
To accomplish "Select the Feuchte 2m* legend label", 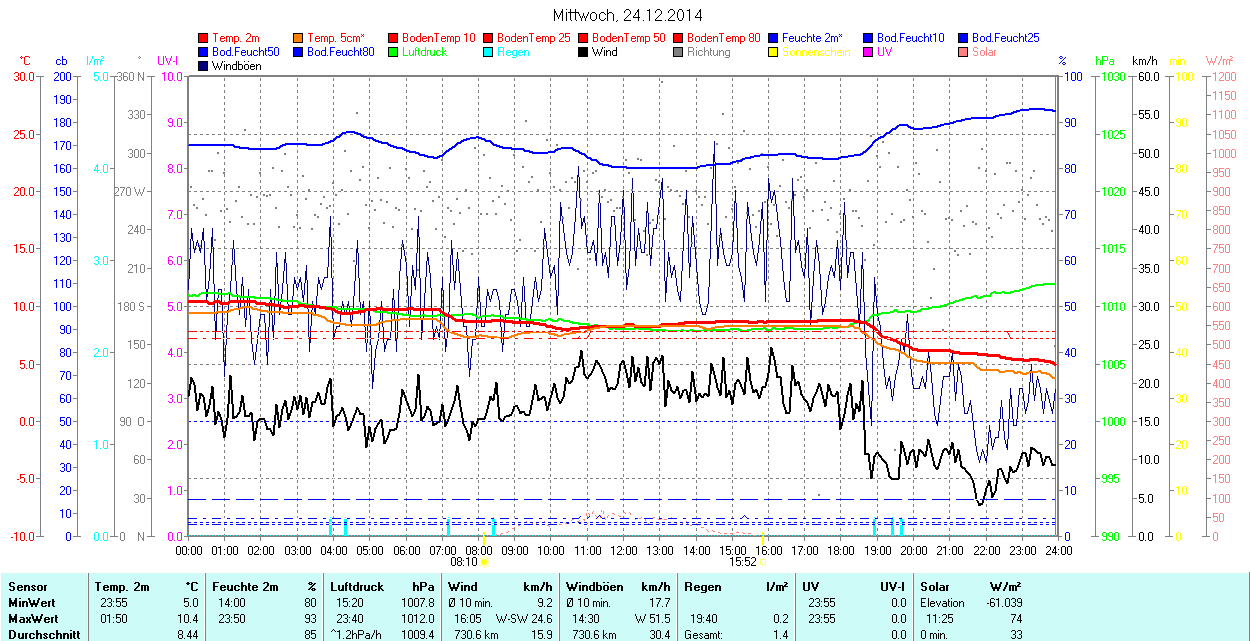I will coord(812,38).
